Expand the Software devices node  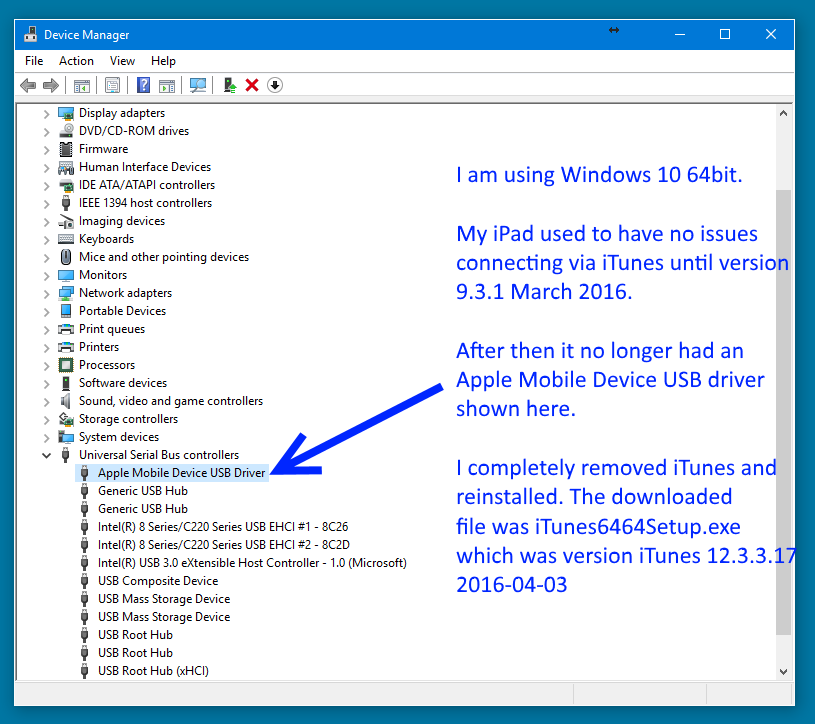46,384
